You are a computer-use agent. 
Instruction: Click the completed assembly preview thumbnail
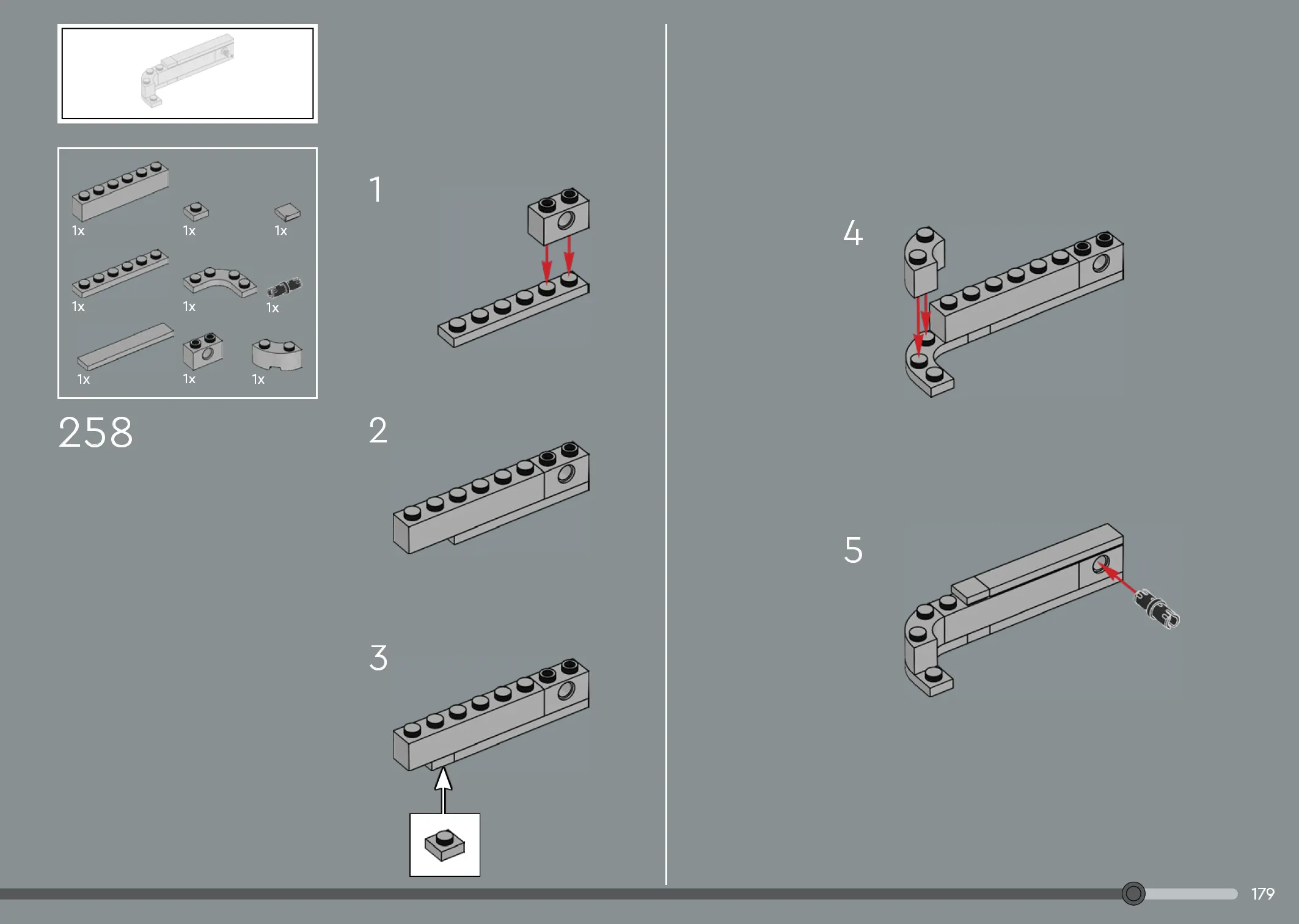tap(188, 73)
